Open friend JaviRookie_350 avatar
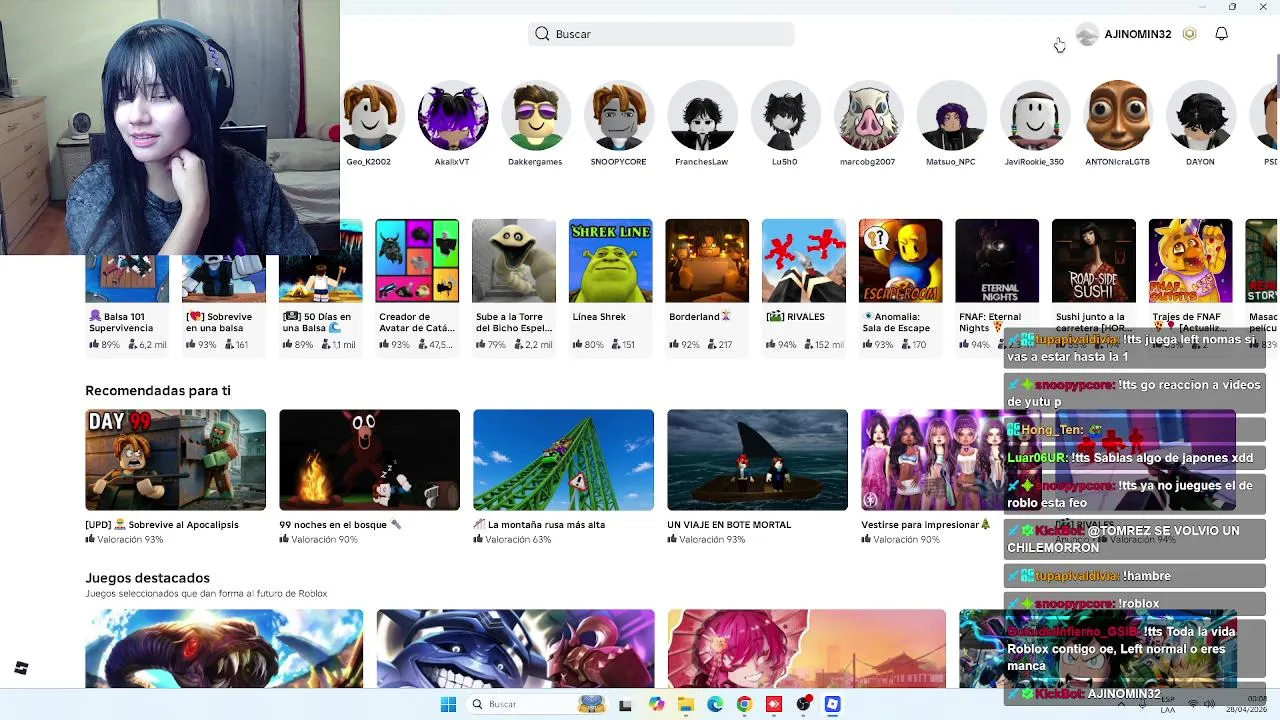 click(x=1034, y=115)
